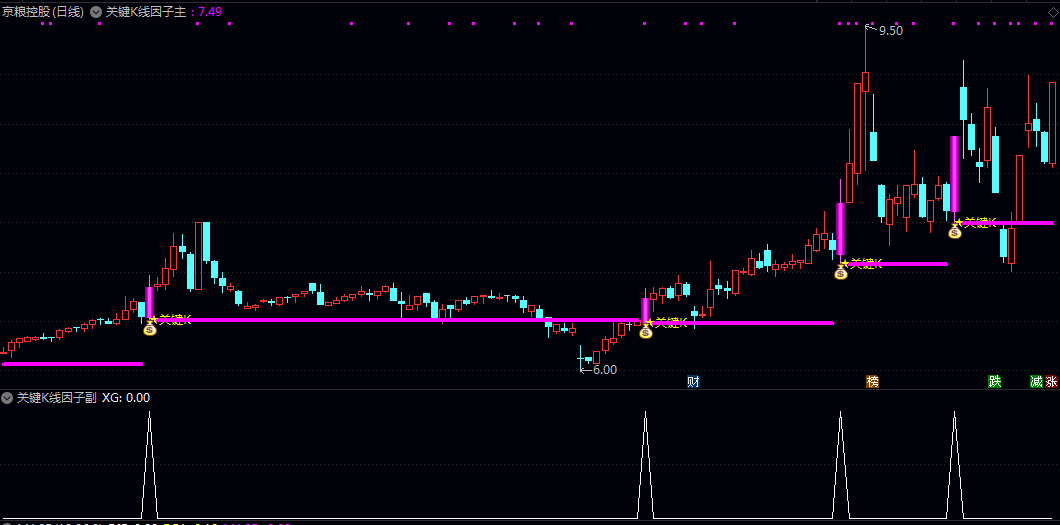1060x525 pixels.
Task: Select the leftmost magenta key candle
Action: pyautogui.click(x=149, y=302)
